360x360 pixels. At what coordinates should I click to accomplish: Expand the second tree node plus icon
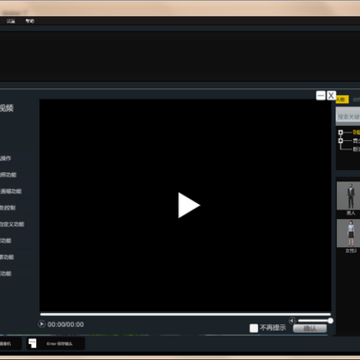tap(341, 141)
